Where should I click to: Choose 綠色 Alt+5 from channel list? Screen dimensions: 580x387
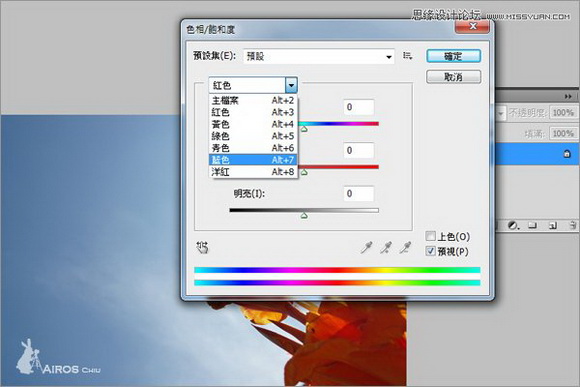253,136
